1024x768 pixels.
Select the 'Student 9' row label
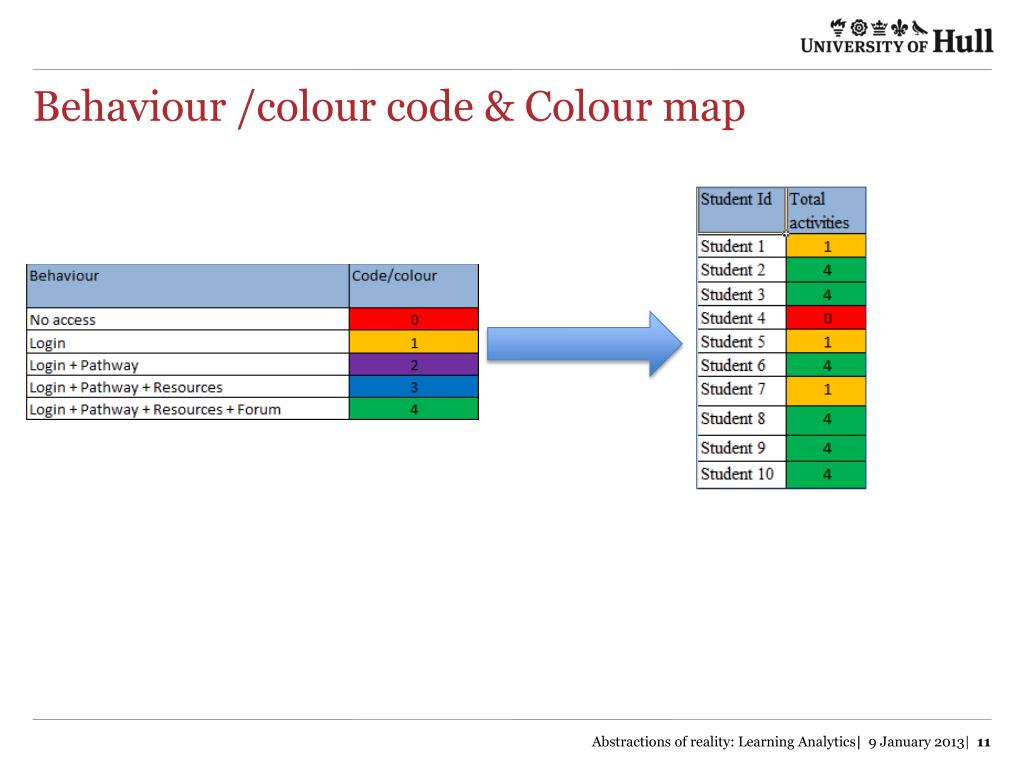(x=741, y=448)
